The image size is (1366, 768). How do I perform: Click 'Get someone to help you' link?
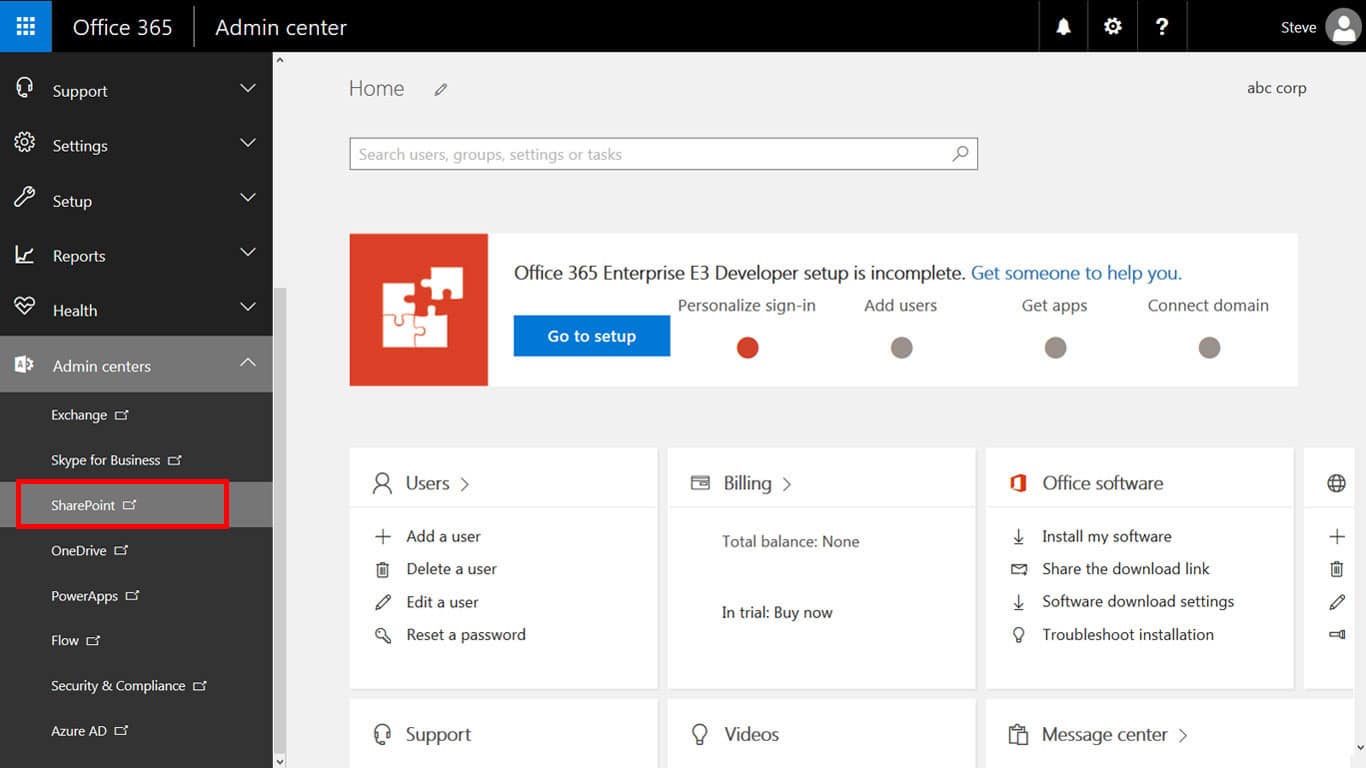tap(1076, 273)
